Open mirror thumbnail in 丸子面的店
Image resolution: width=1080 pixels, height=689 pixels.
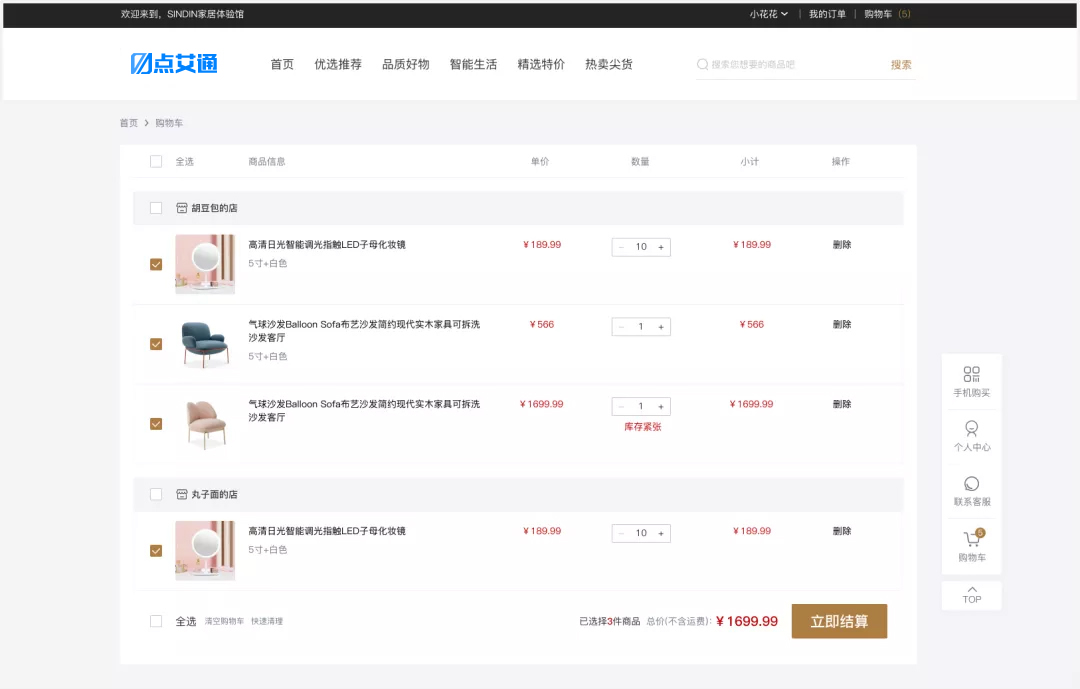(x=205, y=551)
